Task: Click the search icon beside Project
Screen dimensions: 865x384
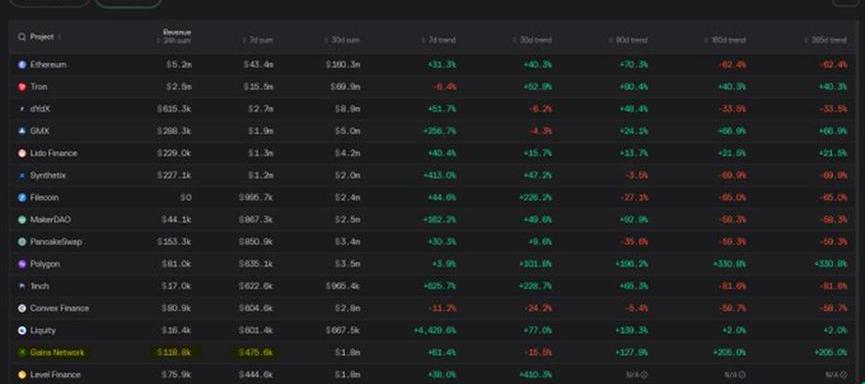Action: click(22, 37)
